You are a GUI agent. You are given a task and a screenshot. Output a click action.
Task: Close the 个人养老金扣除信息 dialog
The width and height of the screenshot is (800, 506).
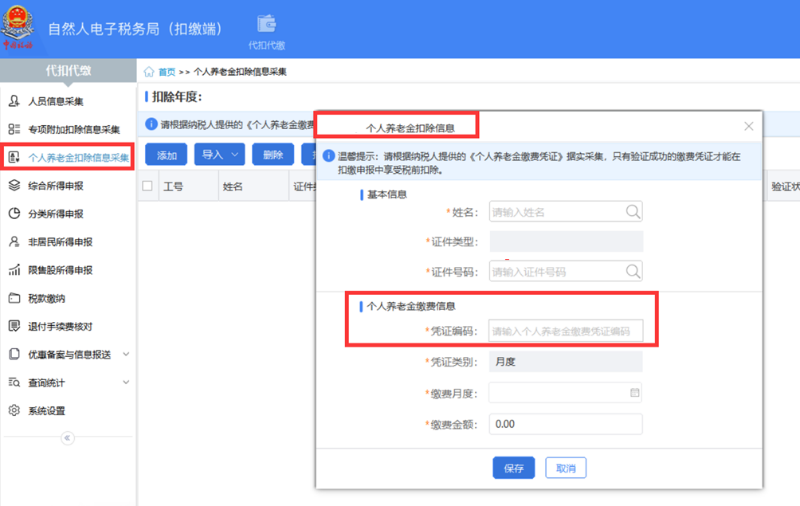point(748,127)
